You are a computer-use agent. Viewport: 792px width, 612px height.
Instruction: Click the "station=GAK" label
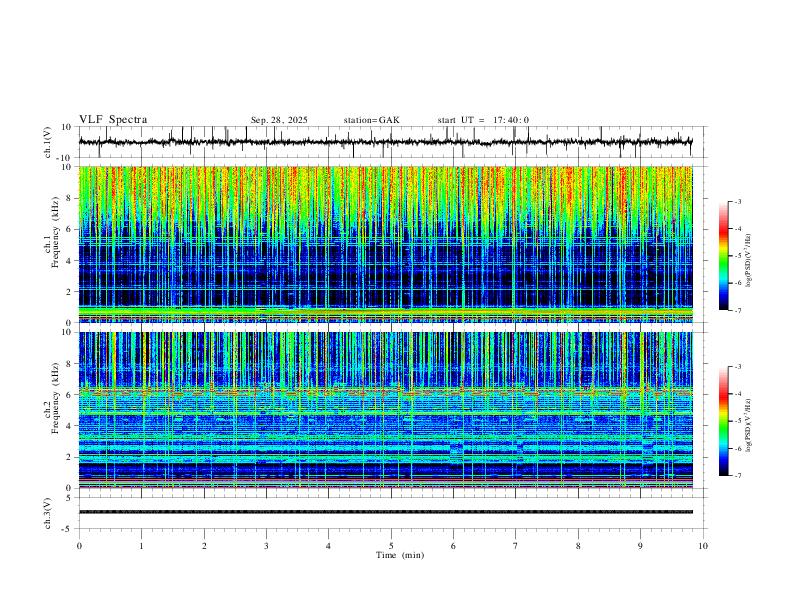tap(371, 120)
